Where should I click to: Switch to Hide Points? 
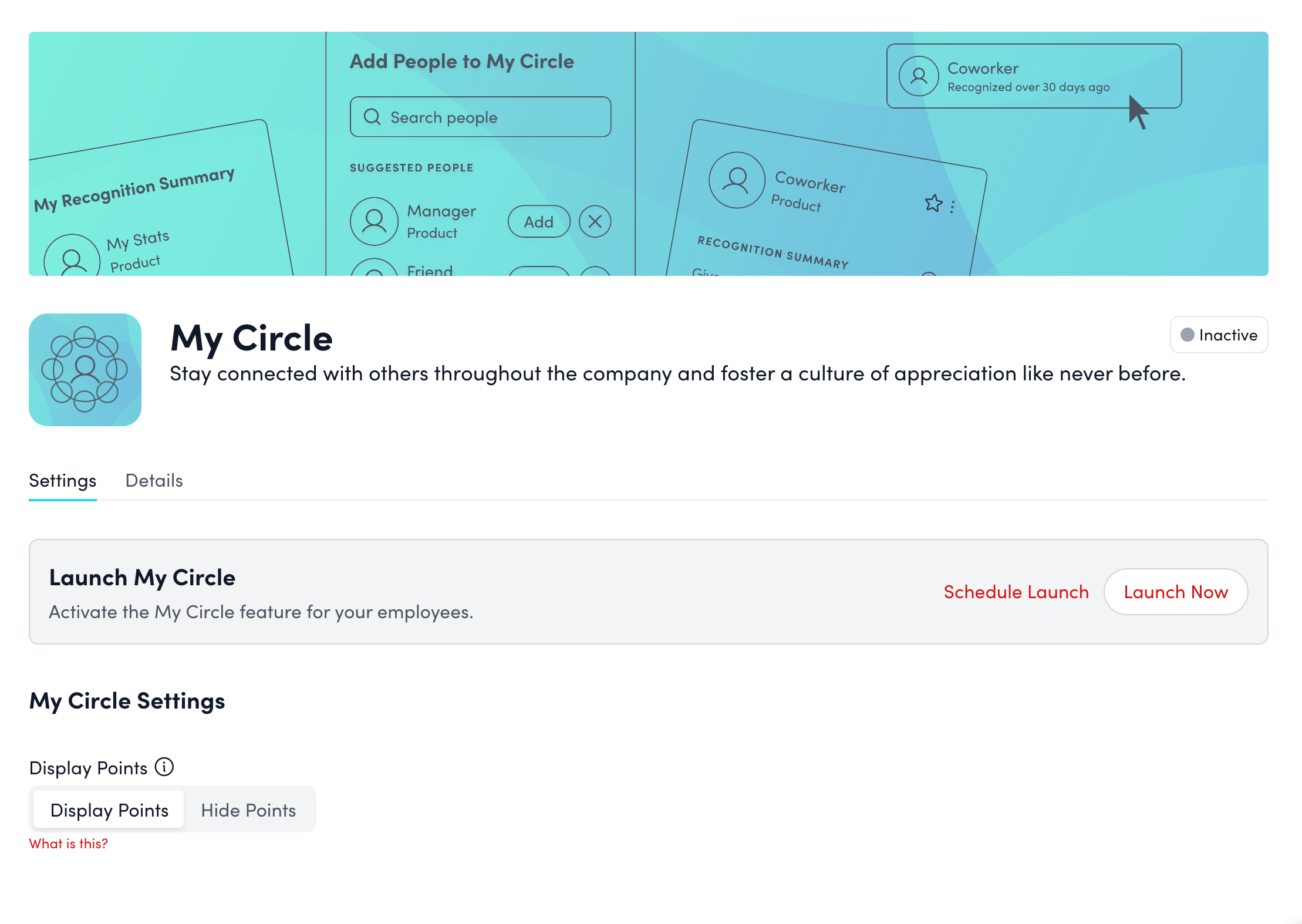[x=248, y=810]
